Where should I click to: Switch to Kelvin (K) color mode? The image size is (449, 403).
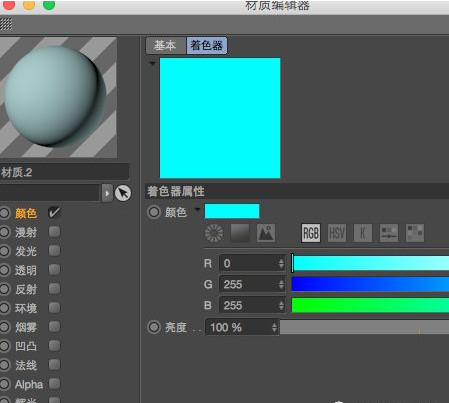(363, 233)
